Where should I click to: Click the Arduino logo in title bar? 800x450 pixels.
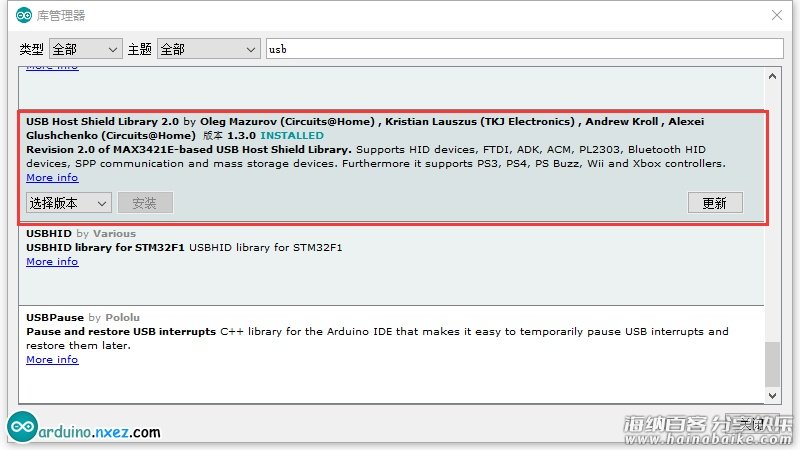coord(24,15)
